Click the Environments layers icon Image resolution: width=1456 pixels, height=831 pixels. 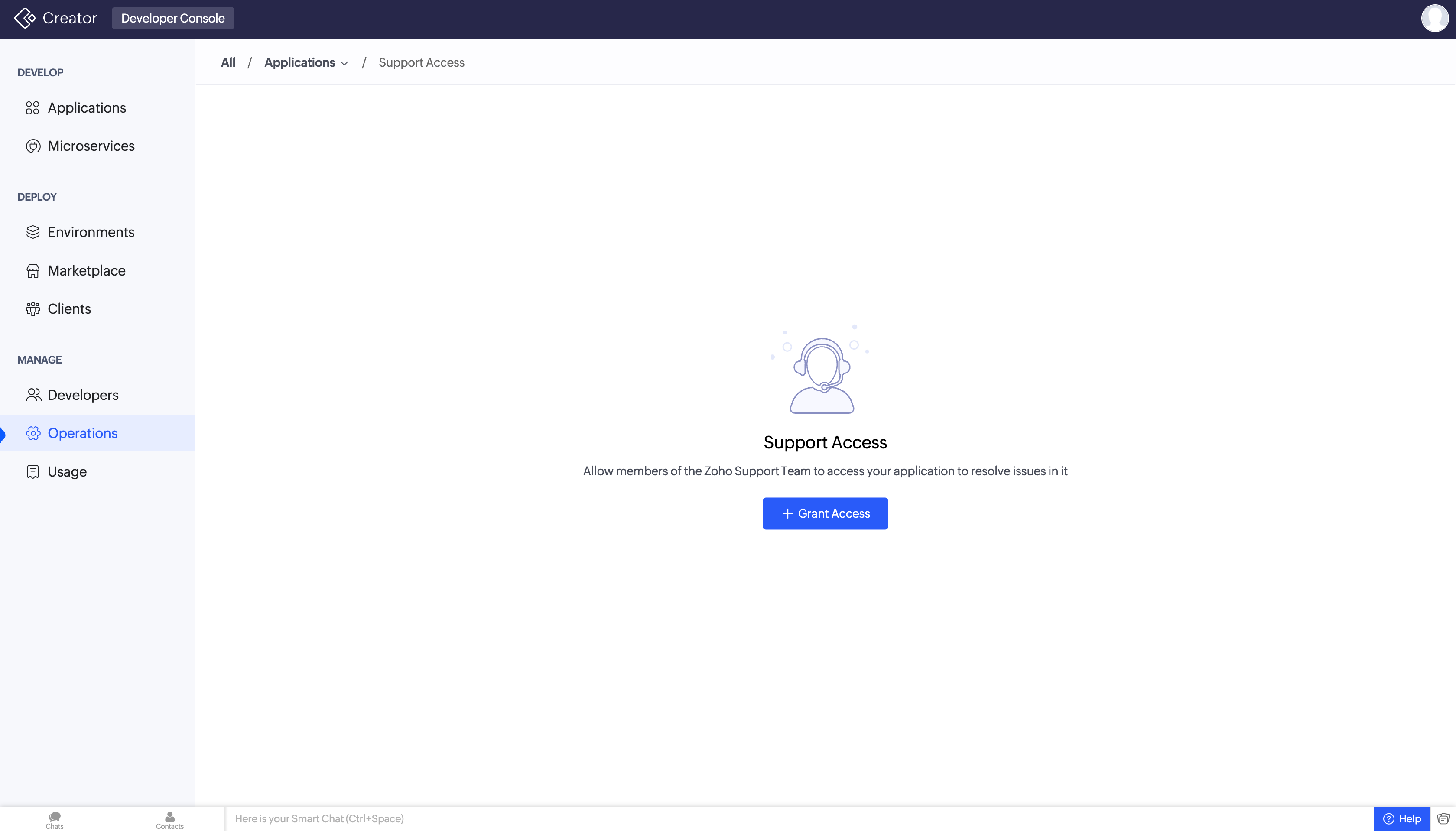coord(33,232)
